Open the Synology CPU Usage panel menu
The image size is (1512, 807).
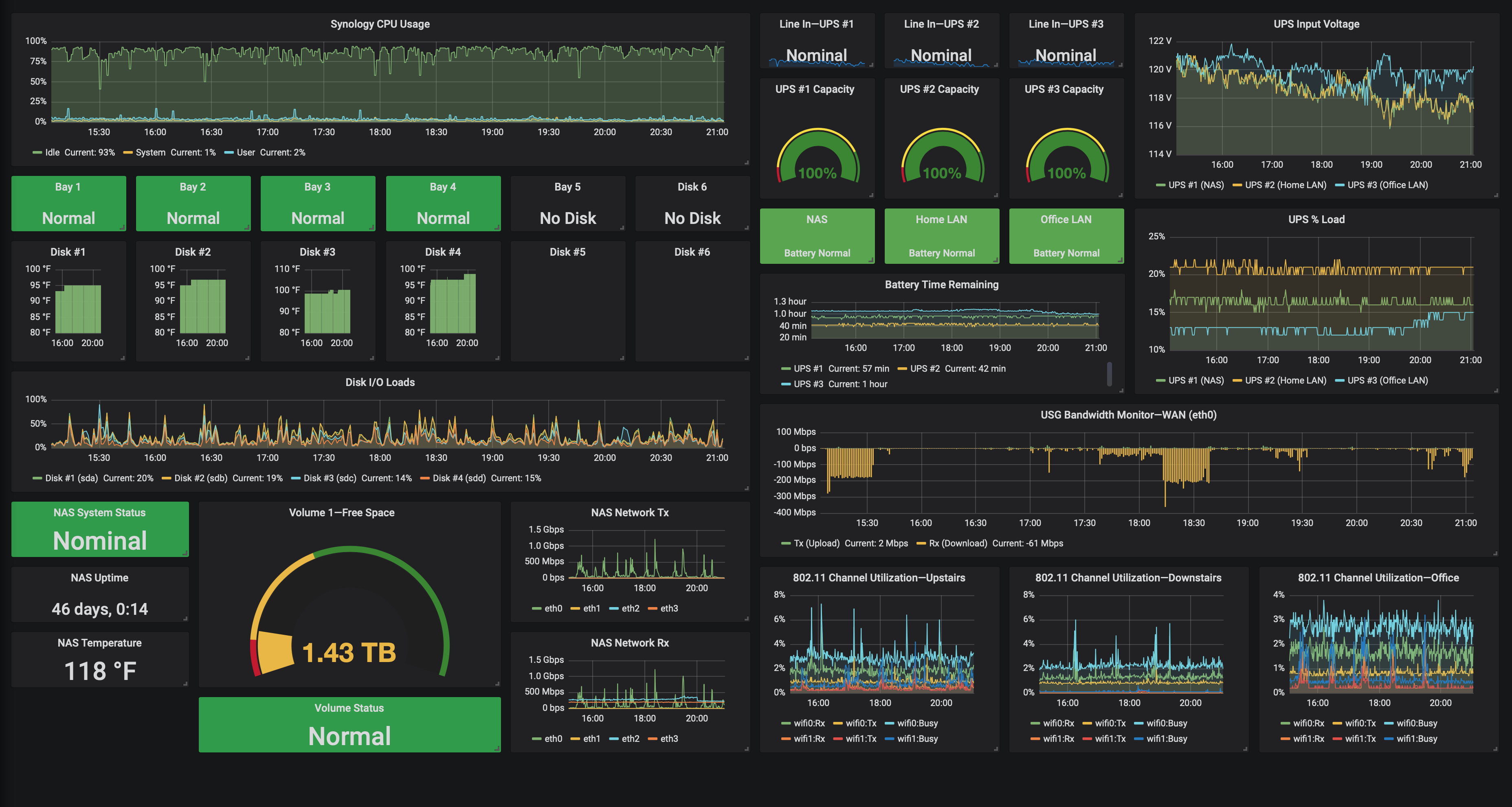380,24
